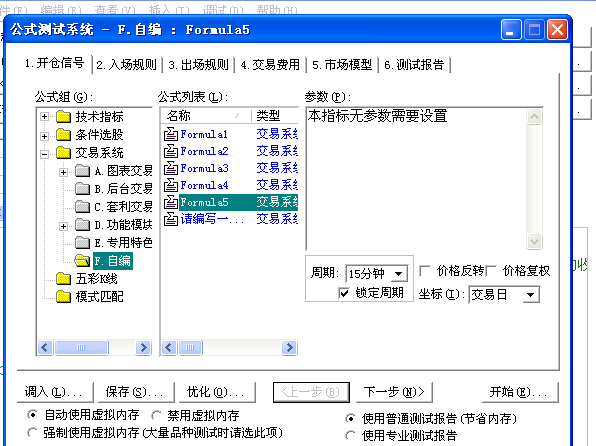Screen dimensions: 596x446
Task: Click the 优化(O)... button
Action: 217,392
